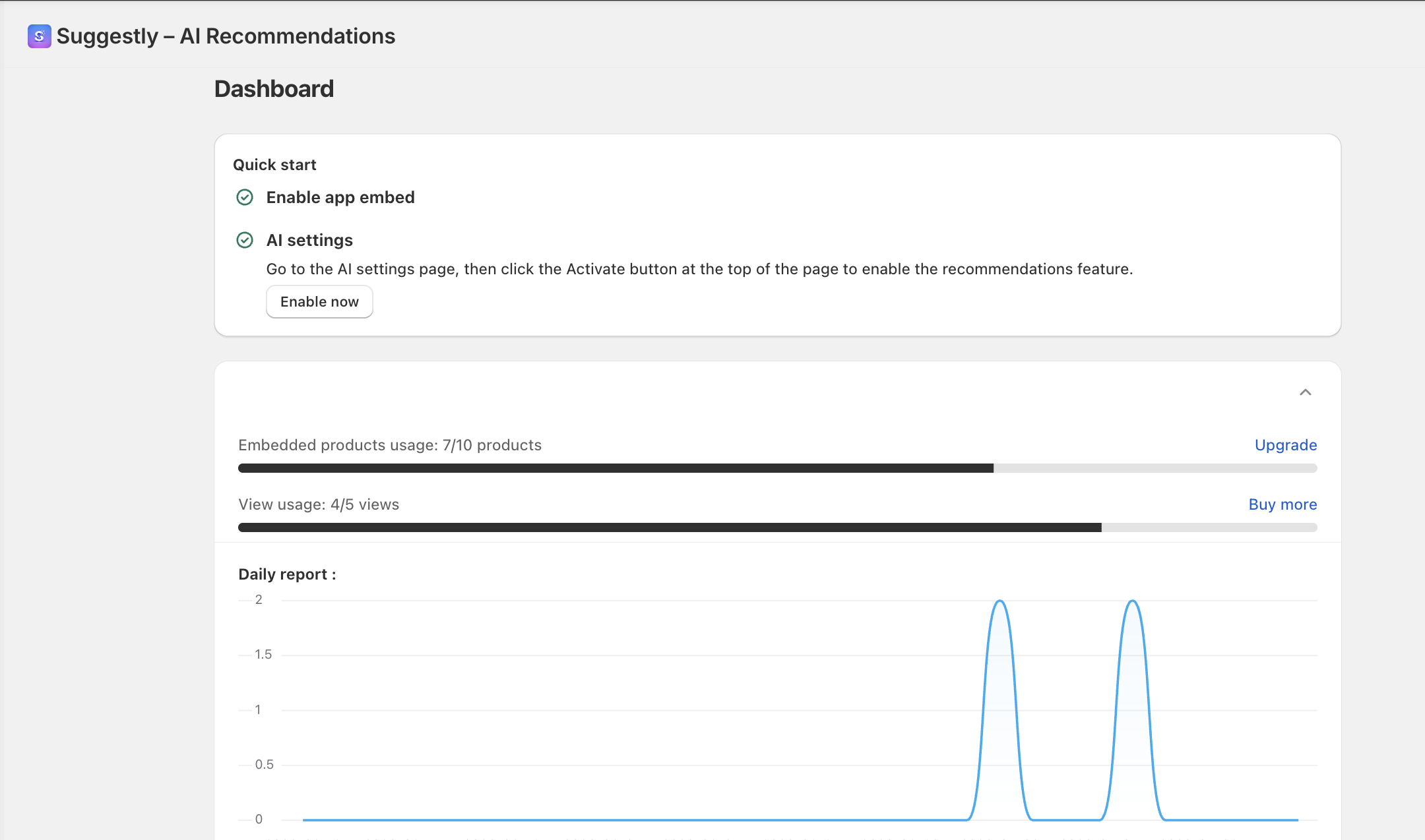Click the second peak in daily chart

pos(1133,601)
